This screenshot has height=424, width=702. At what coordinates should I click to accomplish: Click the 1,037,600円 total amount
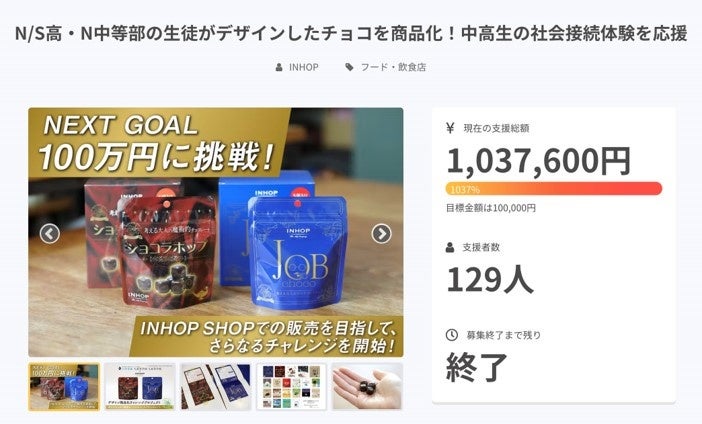(539, 161)
